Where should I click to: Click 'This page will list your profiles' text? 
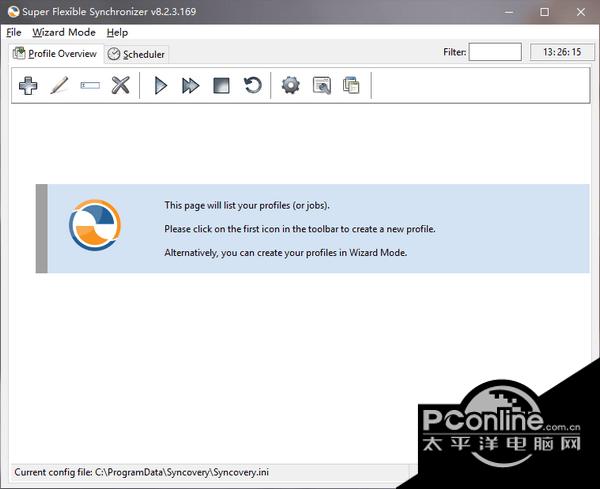click(x=247, y=205)
